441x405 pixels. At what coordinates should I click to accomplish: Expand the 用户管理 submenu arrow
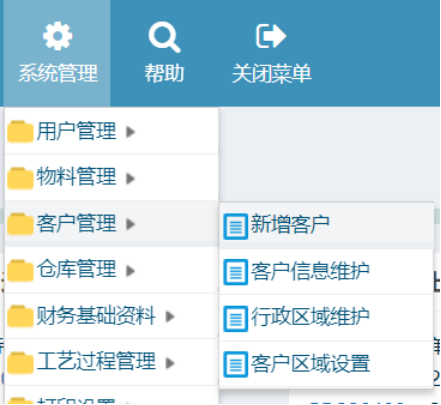tap(130, 132)
